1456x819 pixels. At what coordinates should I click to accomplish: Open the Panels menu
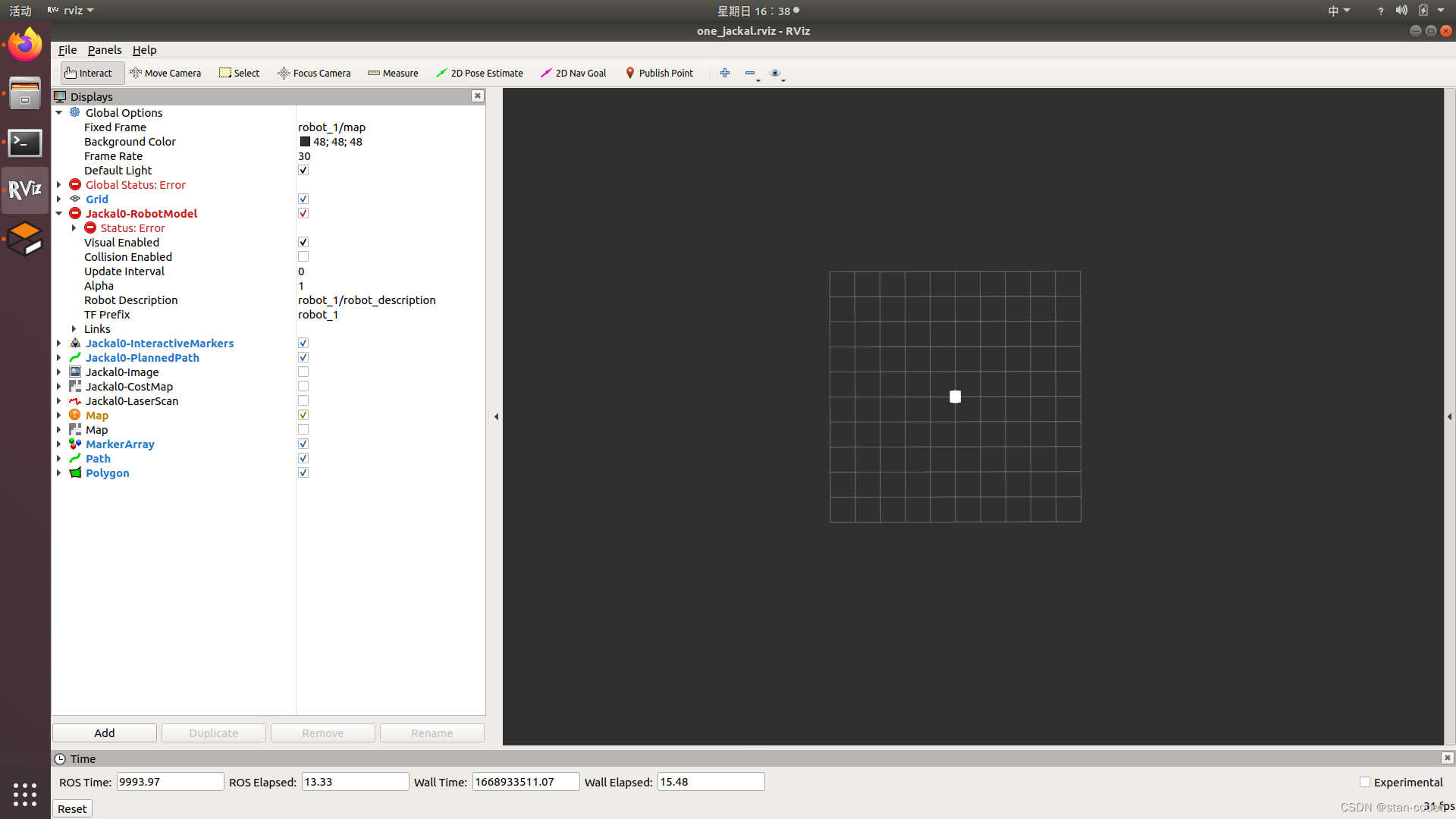point(104,50)
